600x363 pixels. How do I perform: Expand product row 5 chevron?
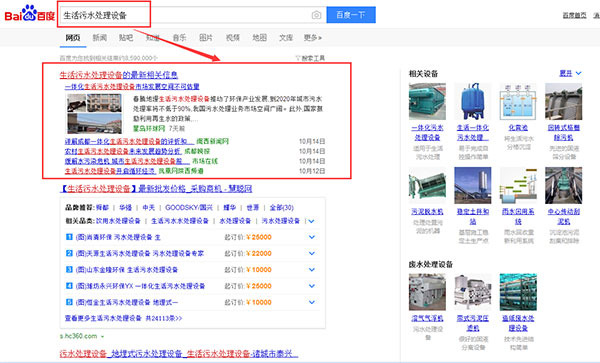(312, 302)
